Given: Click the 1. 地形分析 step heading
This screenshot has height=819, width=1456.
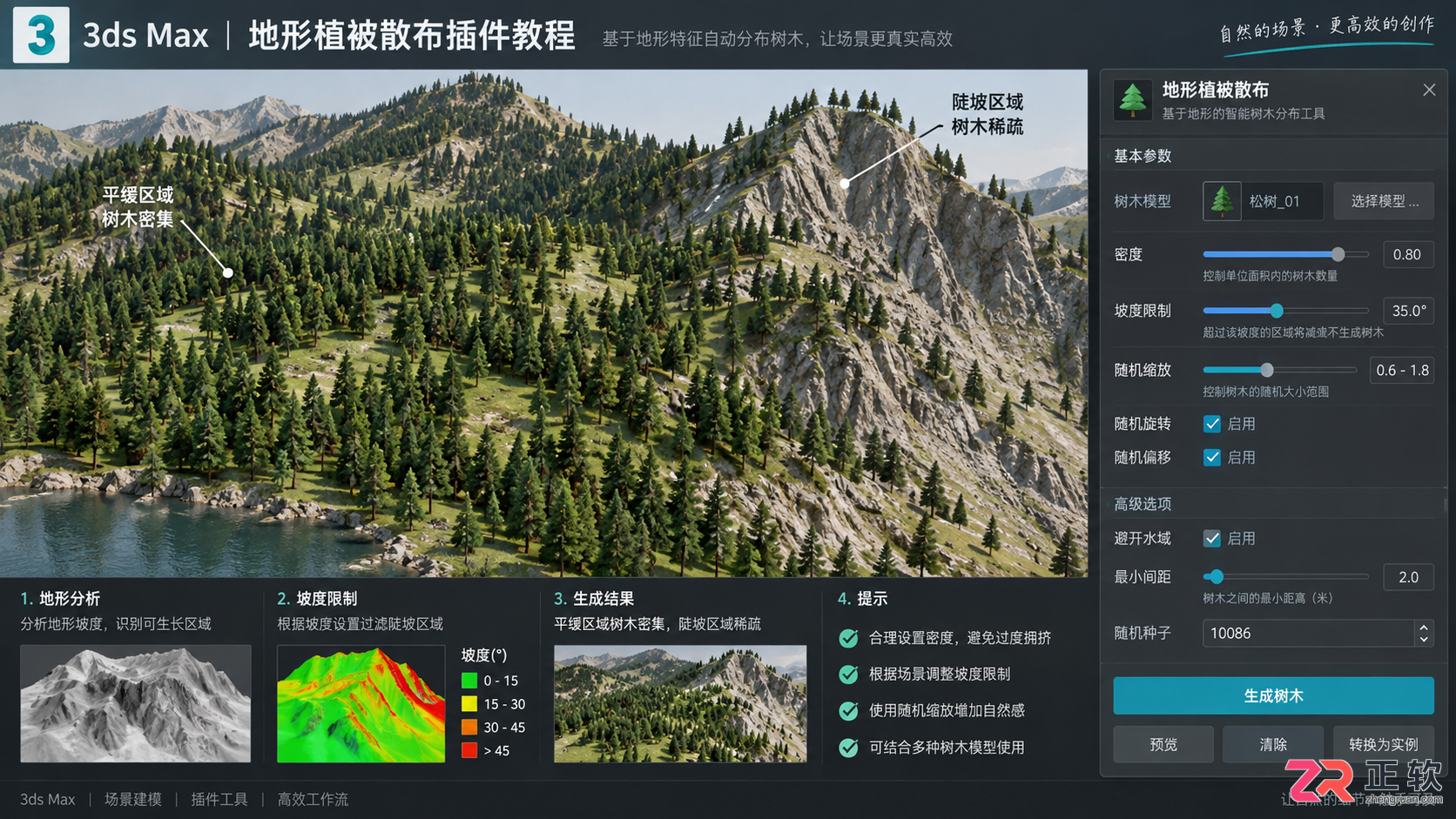Looking at the screenshot, I should 60,599.
